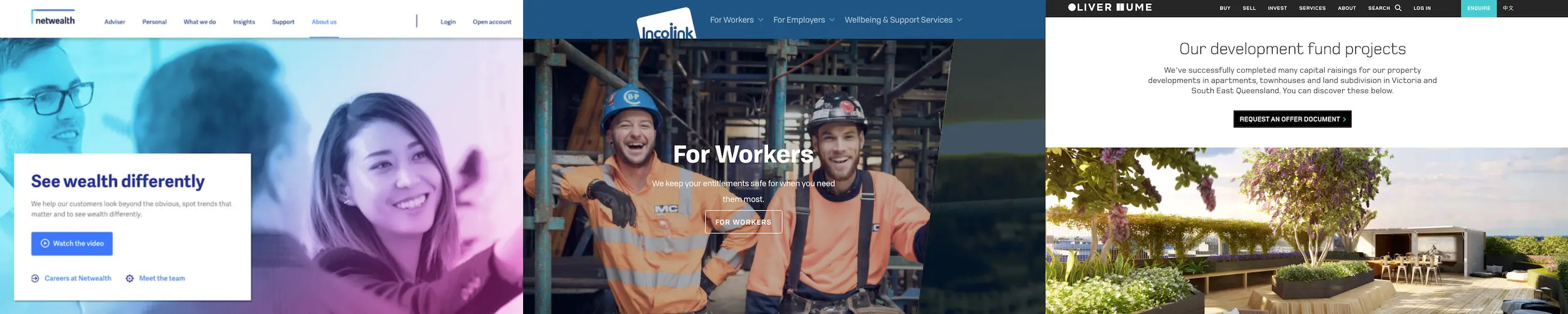Click the gear icon beside Meet the team
The image size is (1568, 314).
(x=130, y=279)
